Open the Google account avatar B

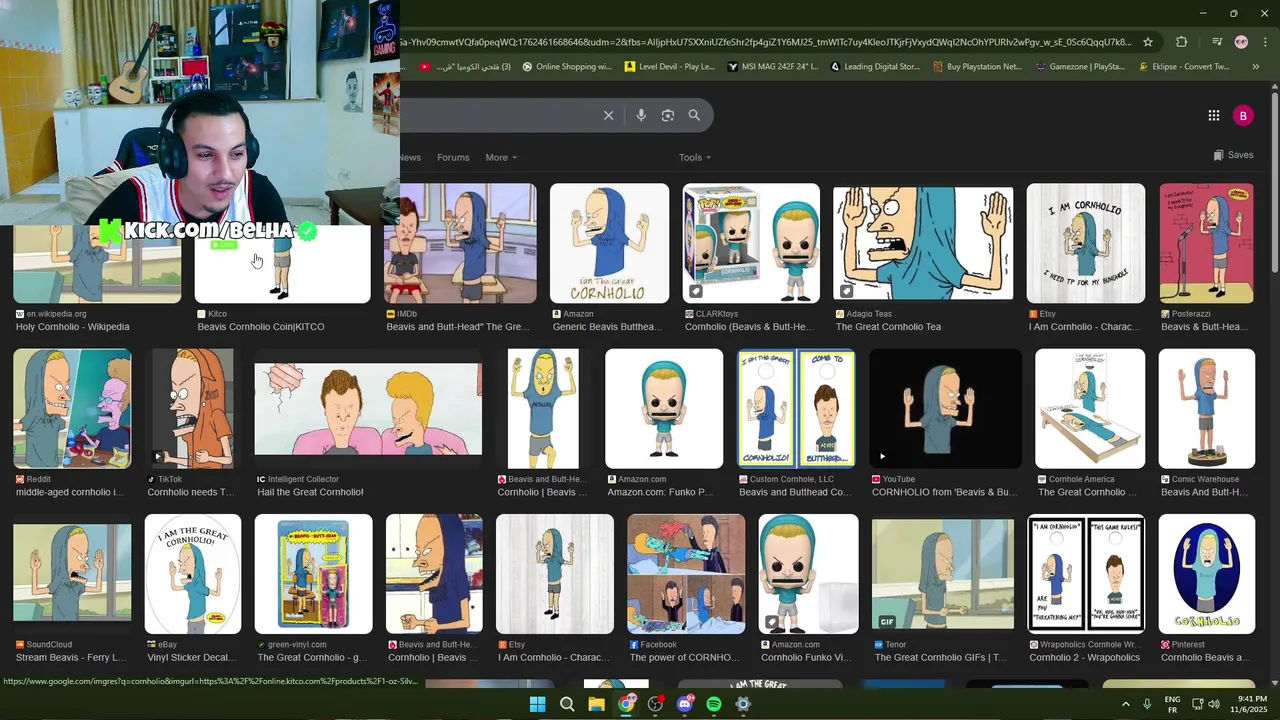pyautogui.click(x=1243, y=116)
